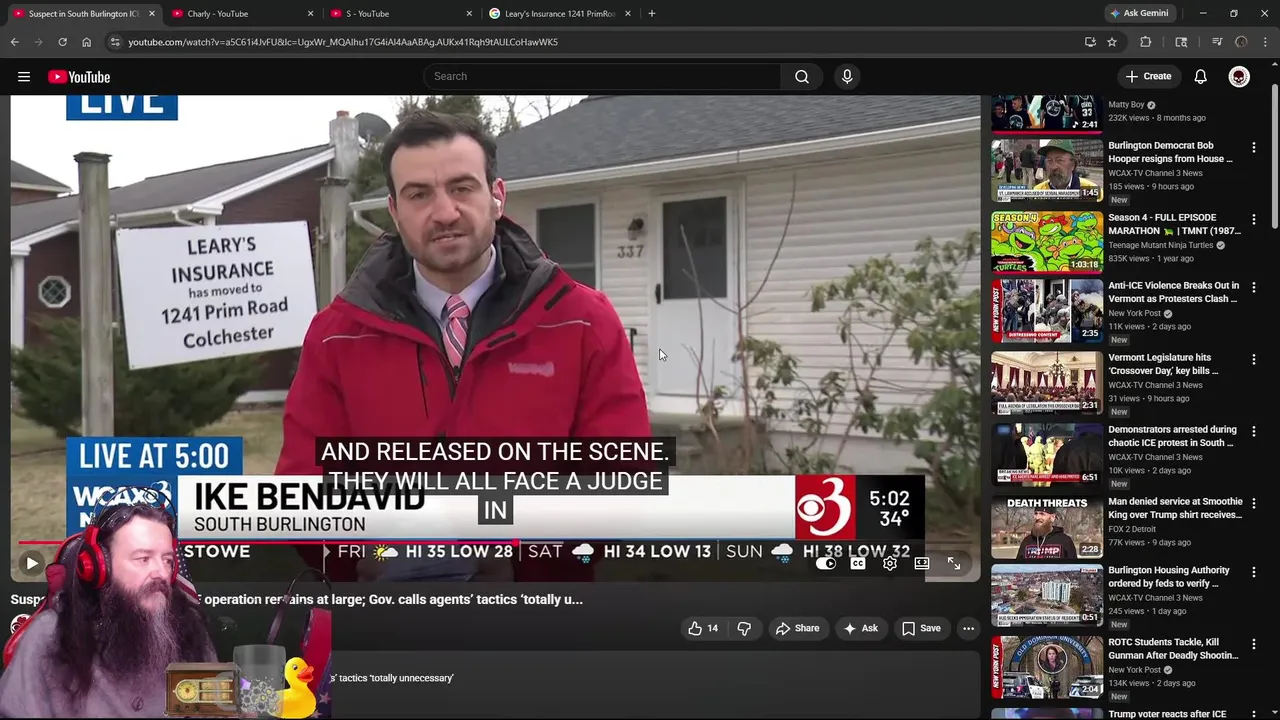The image size is (1280, 720).
Task: Switch to theater mode
Action: [922, 564]
